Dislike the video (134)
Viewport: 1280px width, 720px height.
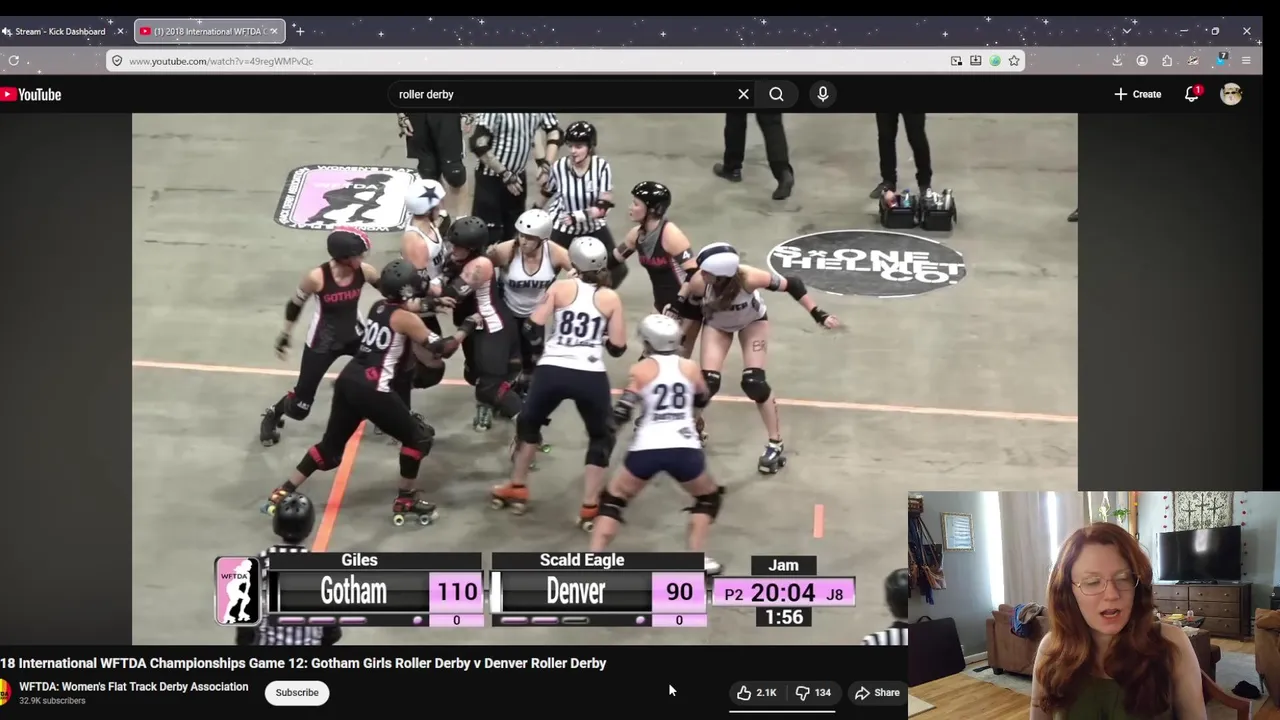click(813, 692)
